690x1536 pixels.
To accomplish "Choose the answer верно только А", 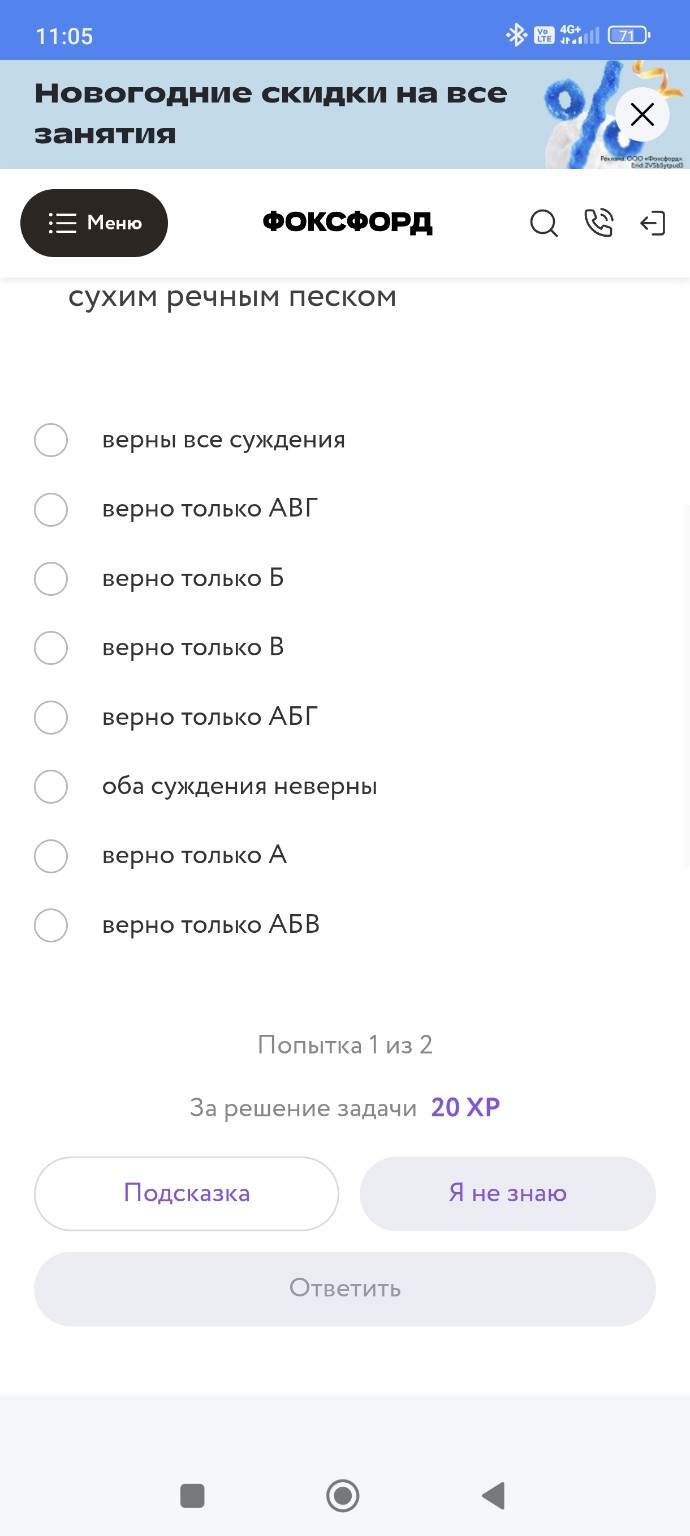I will click(x=51, y=856).
